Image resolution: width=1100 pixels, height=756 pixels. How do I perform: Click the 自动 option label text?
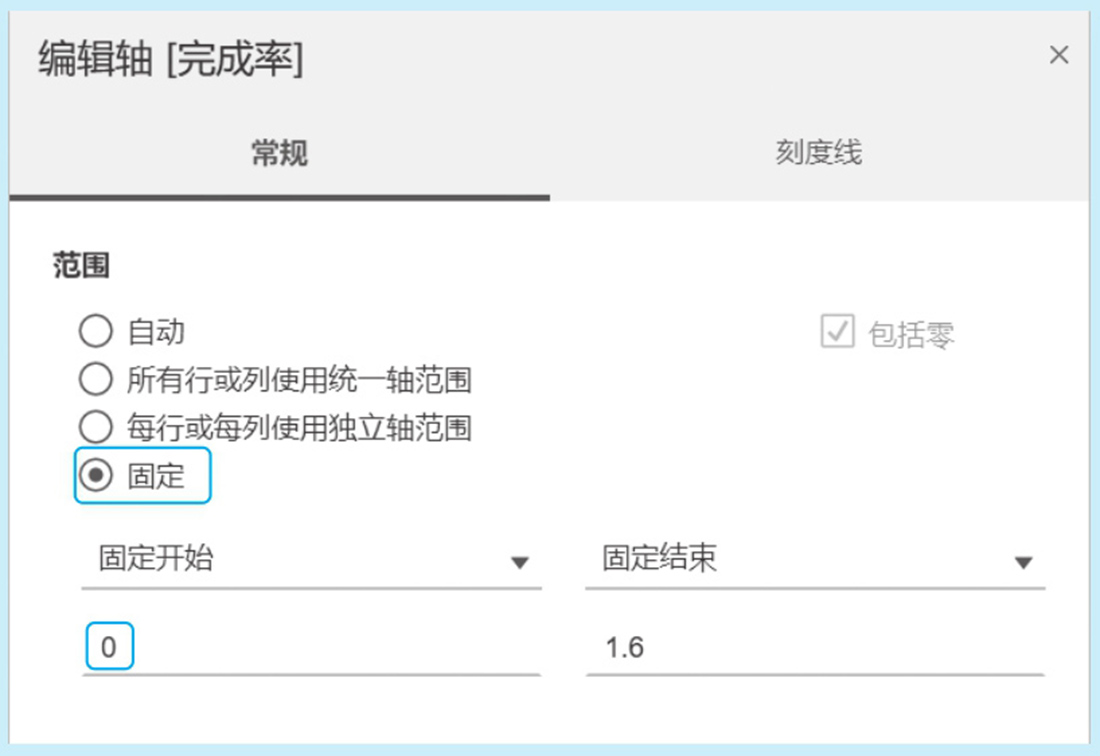(156, 332)
